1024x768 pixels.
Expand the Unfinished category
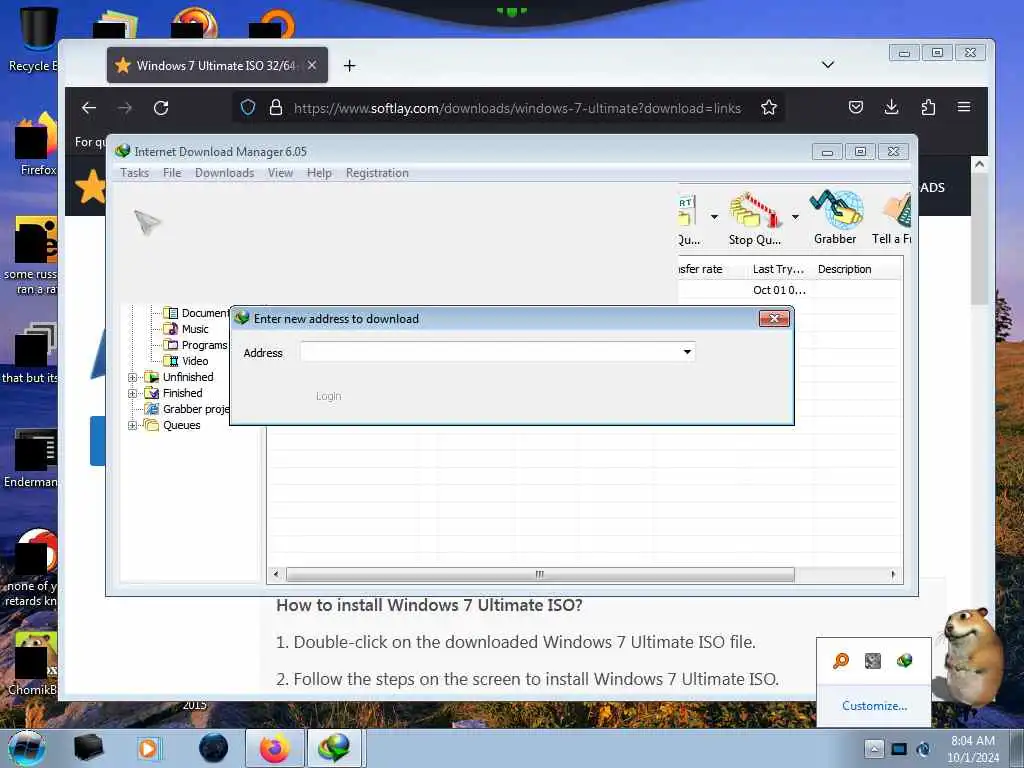133,377
